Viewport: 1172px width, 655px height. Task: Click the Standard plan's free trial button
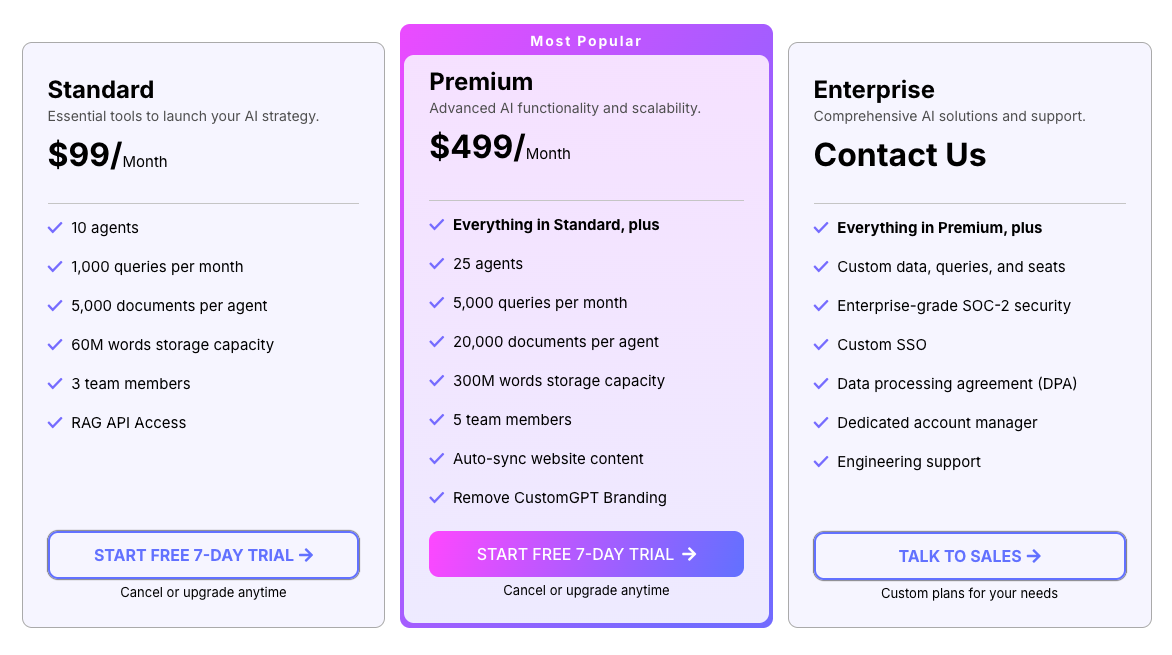tap(203, 555)
